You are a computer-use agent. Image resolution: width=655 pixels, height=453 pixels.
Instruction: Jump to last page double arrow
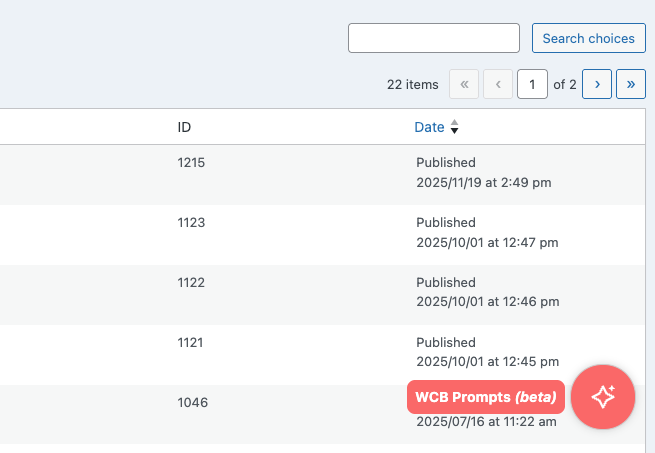(x=630, y=84)
